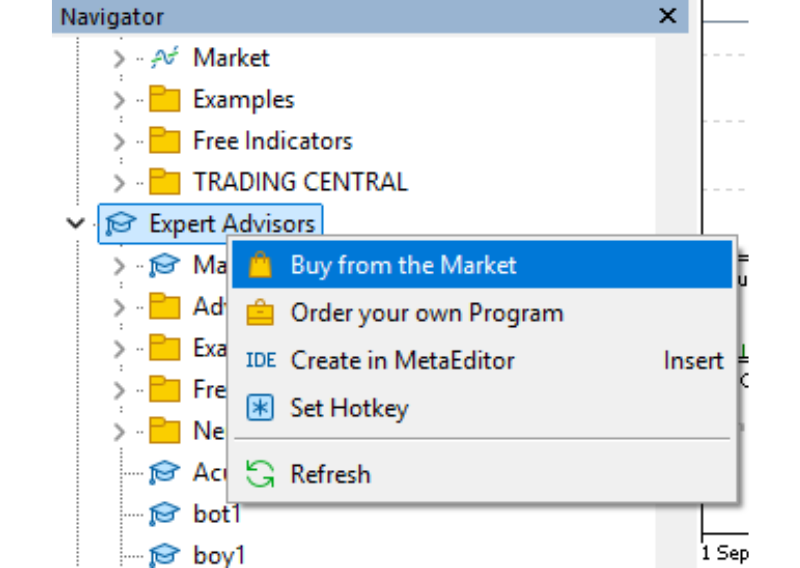Select the boy1 label
This screenshot has height=568, width=800.
click(x=219, y=555)
